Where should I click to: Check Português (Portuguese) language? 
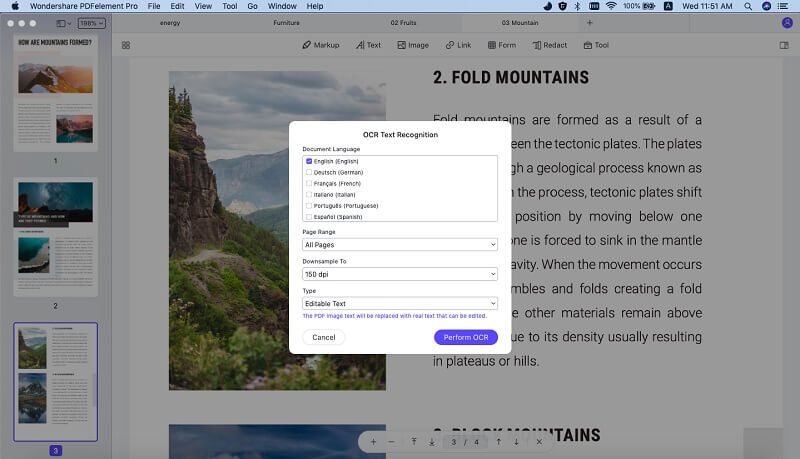click(309, 206)
